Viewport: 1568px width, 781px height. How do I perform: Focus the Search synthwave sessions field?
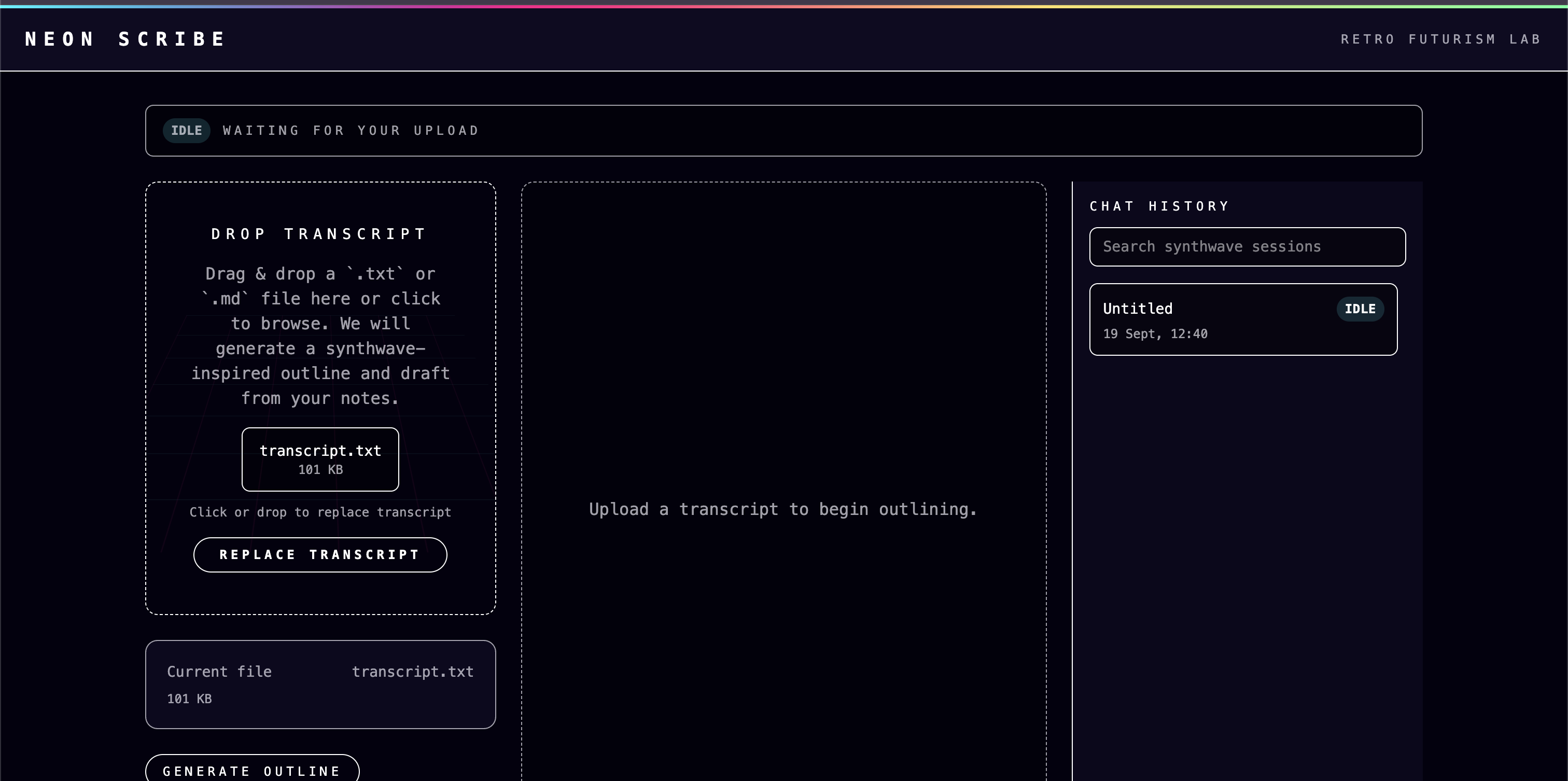1247,247
